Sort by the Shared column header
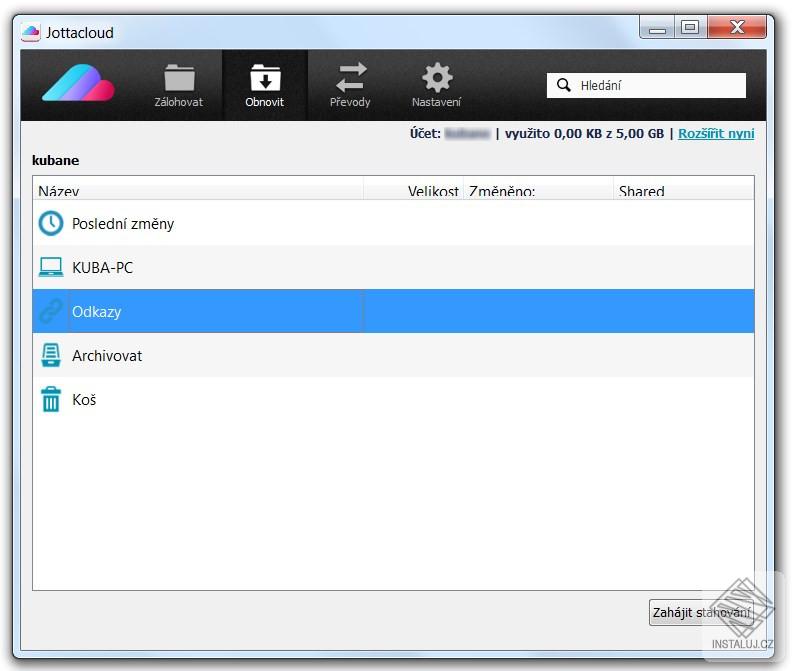Screen dimensions: 793x671 point(683,189)
